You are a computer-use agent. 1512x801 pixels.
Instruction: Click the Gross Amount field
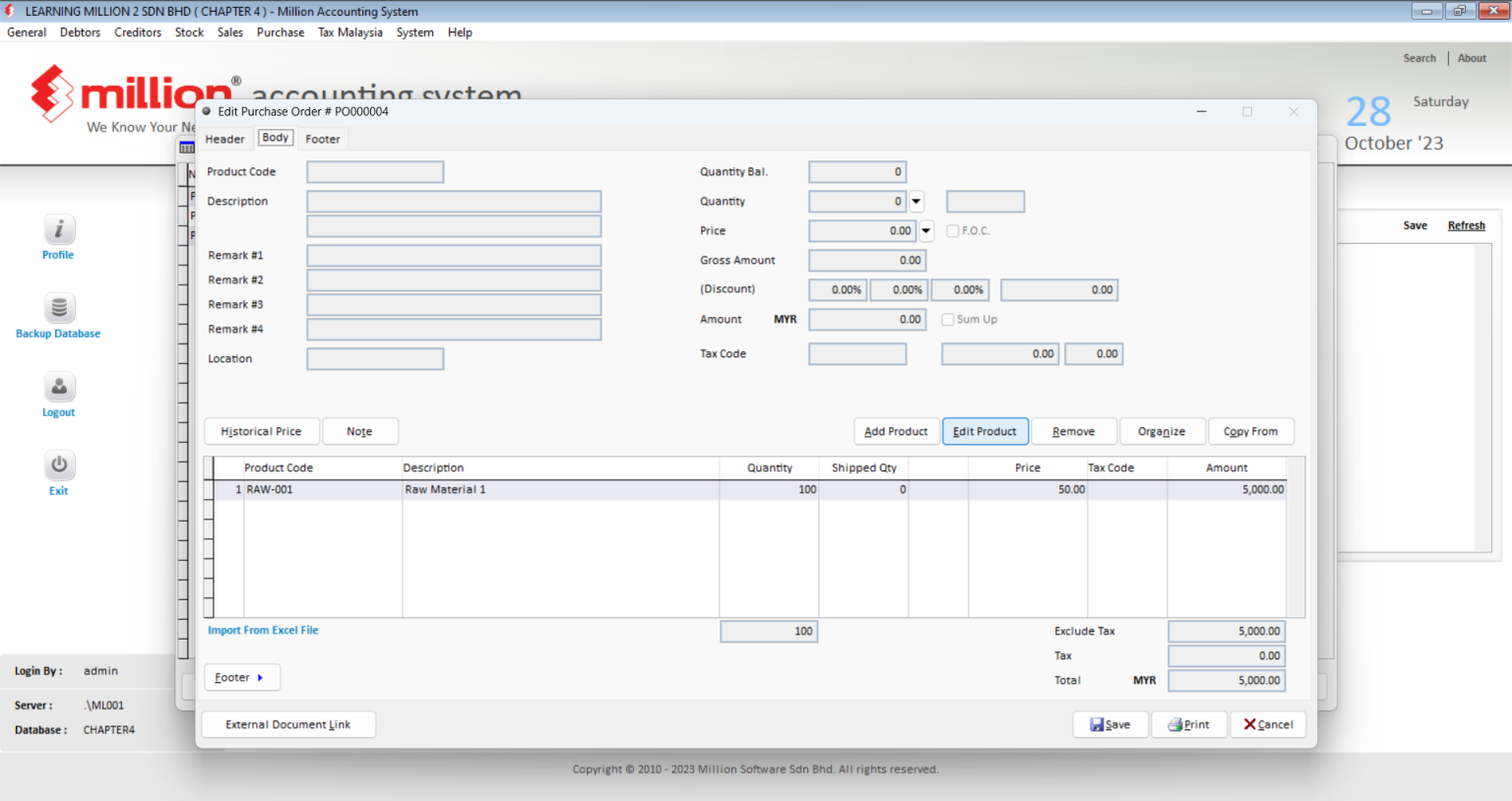[867, 261]
